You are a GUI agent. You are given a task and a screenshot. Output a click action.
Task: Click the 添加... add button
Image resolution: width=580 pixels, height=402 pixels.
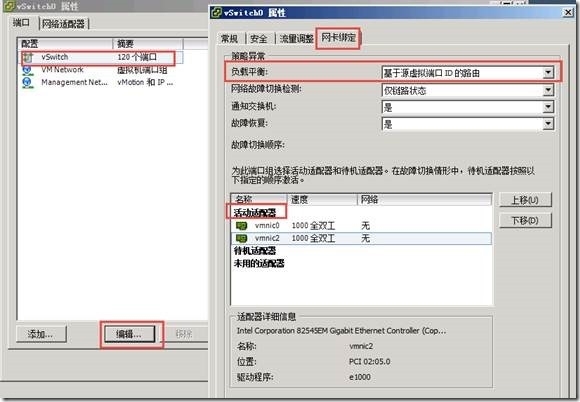[41, 334]
